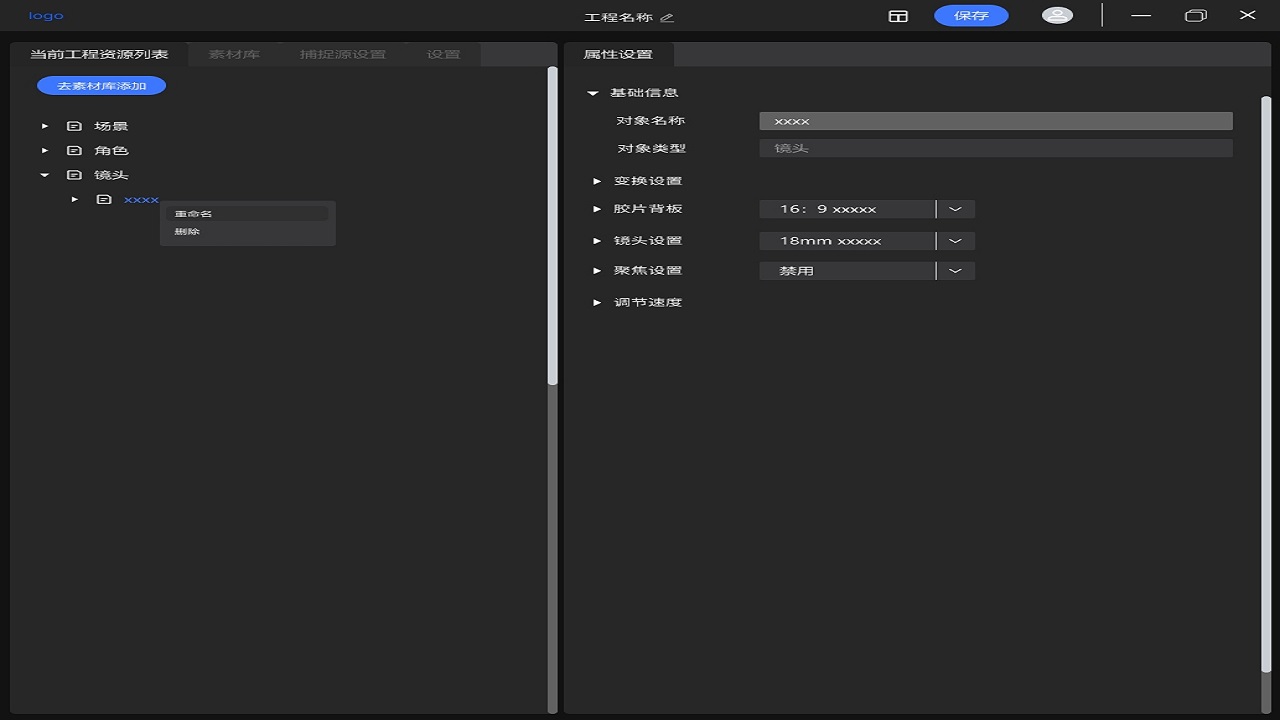Screen dimensions: 1280x720
Task: Open the 聚焦设置 禁用 dropdown
Action: pos(955,271)
